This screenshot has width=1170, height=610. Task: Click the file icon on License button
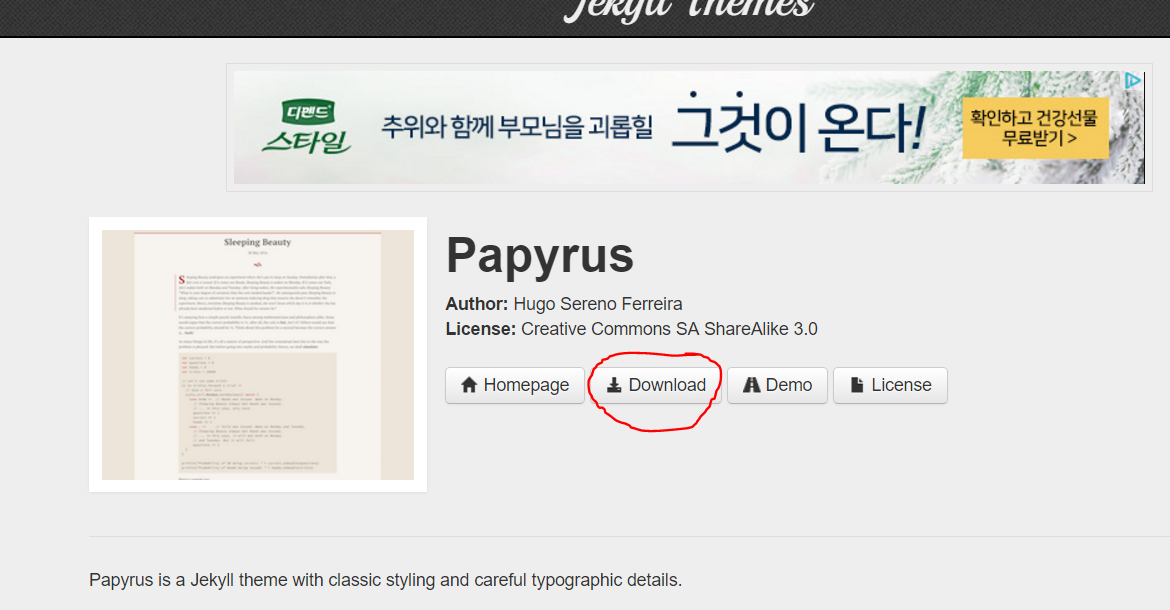point(857,385)
